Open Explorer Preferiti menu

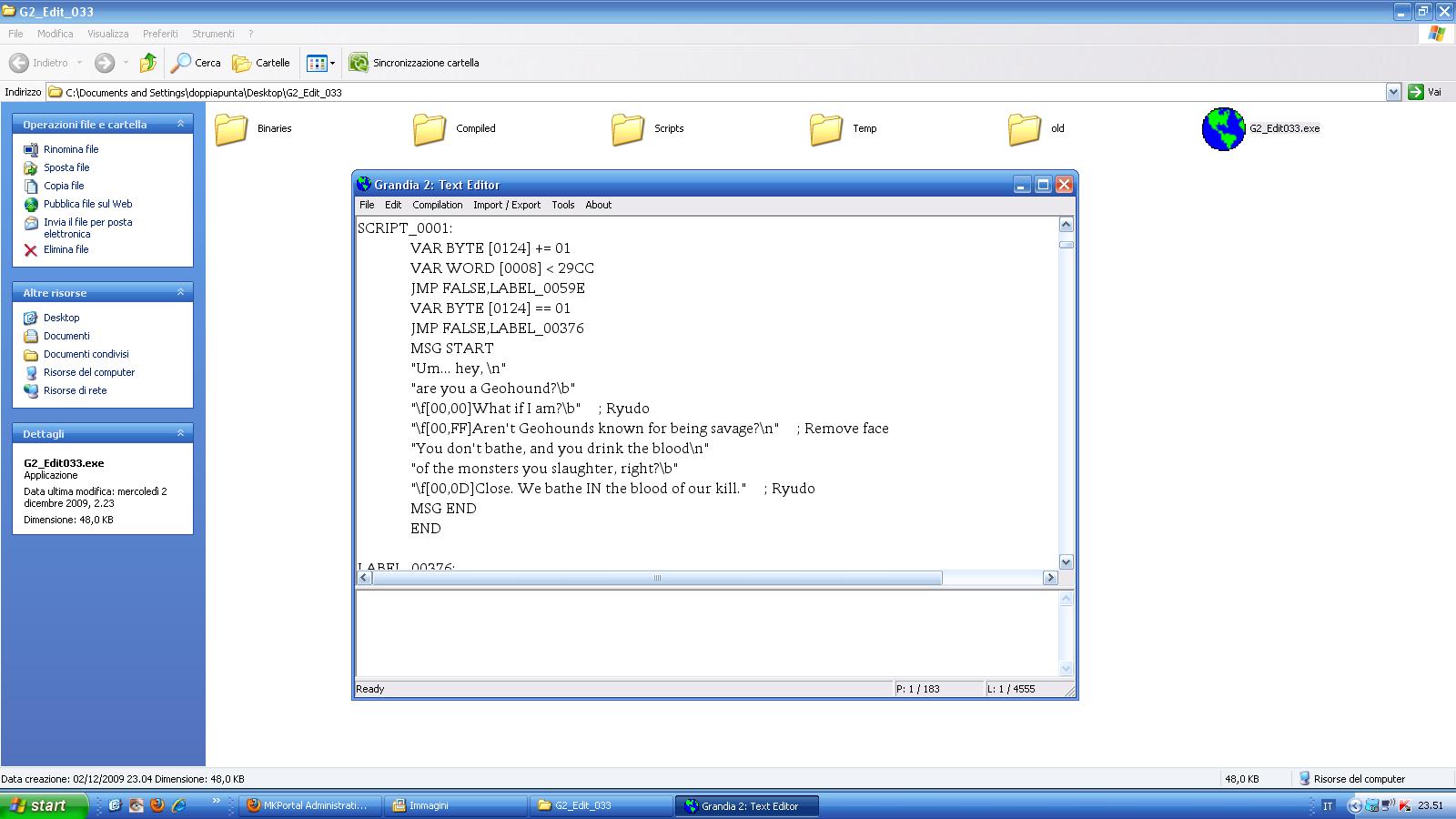pos(160,34)
